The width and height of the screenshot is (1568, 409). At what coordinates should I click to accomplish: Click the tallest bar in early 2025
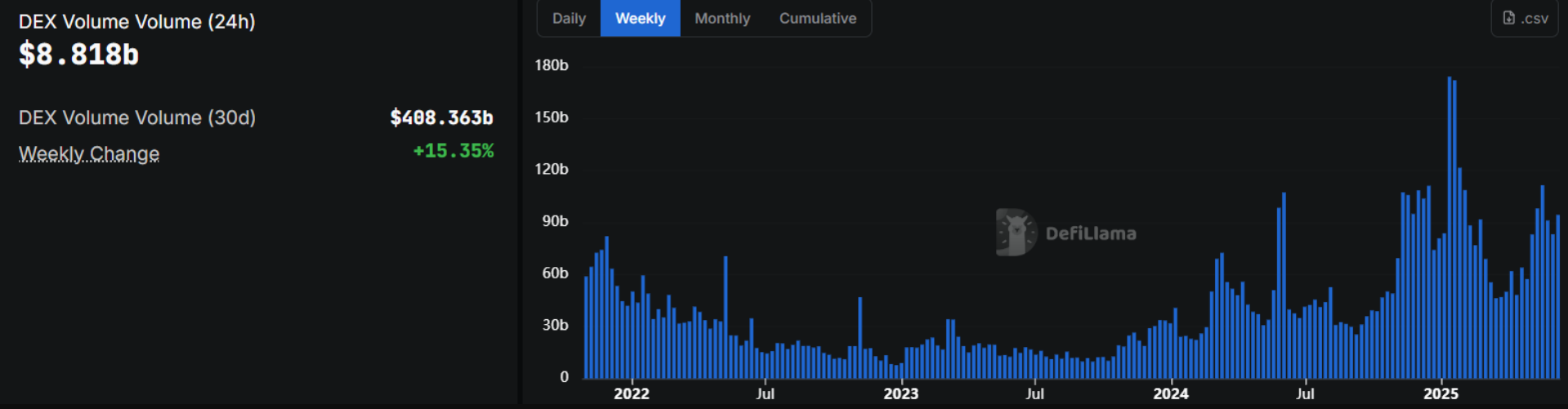[1450, 228]
